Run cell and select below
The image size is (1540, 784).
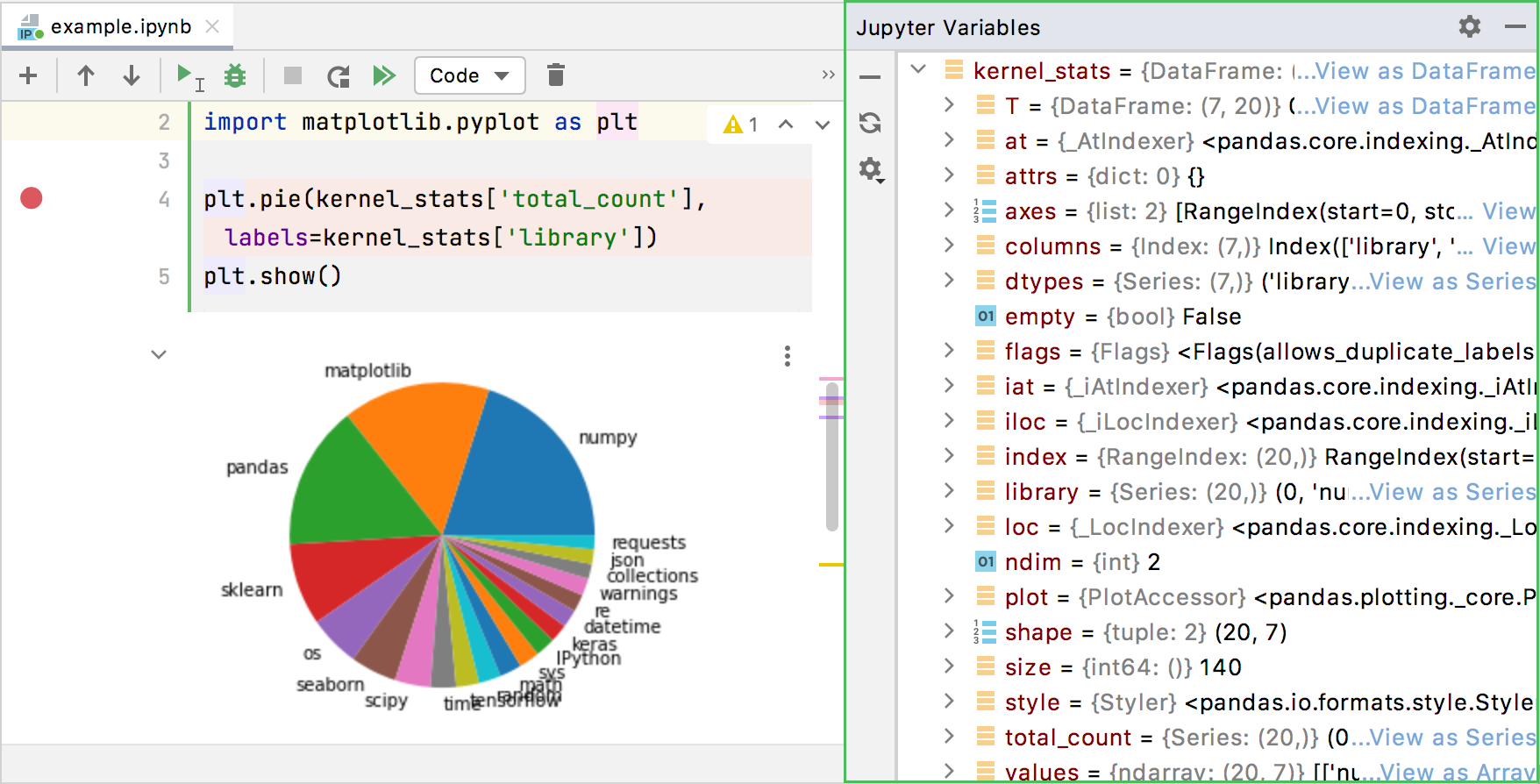coord(189,76)
